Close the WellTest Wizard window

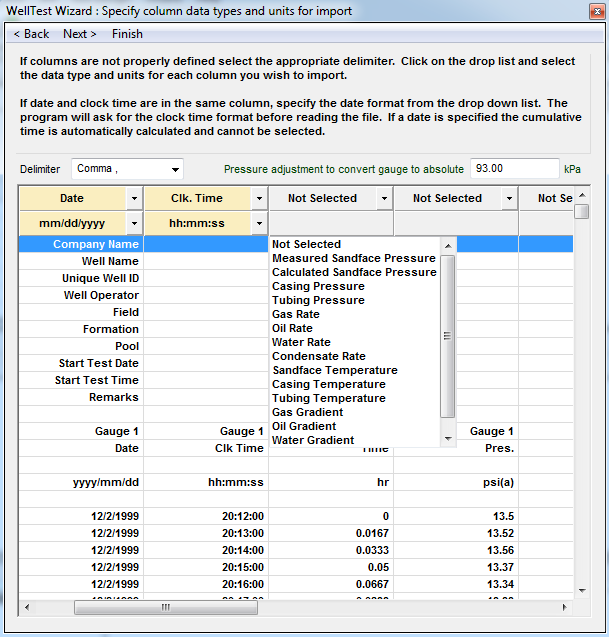597,11
